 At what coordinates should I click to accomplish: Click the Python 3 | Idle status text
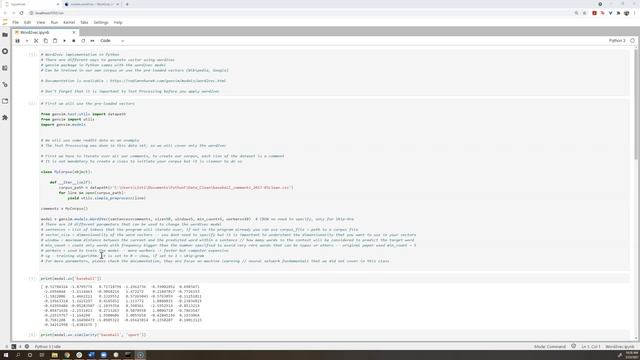[x=48, y=347]
